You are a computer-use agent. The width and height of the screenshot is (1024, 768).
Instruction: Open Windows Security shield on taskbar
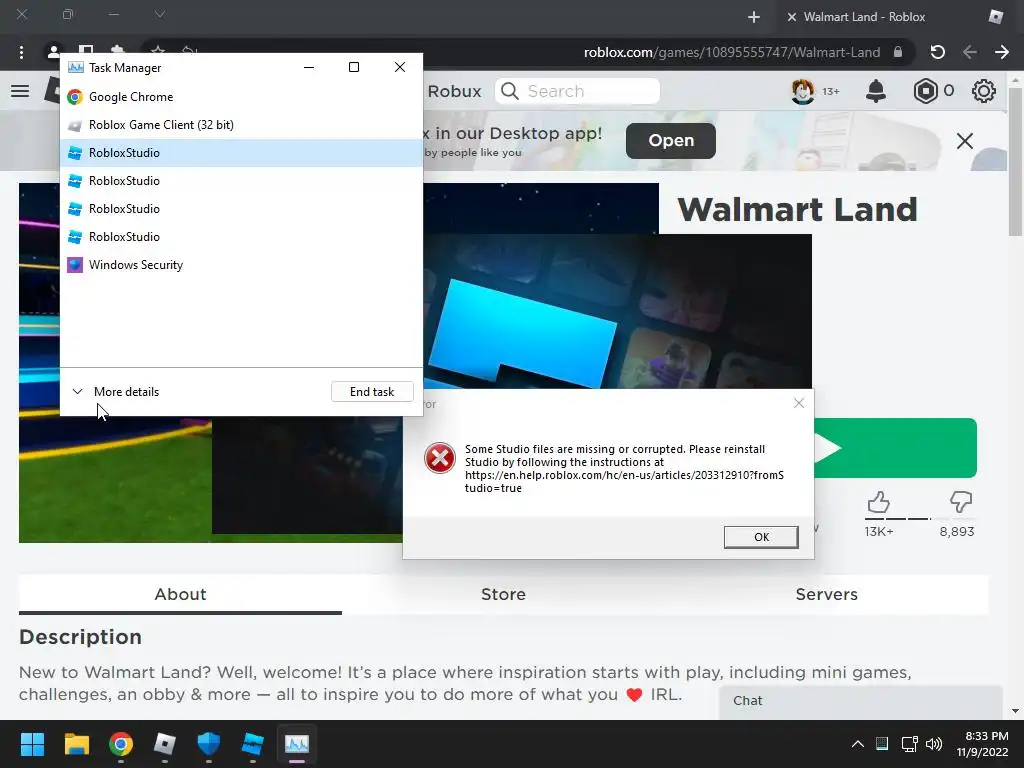(x=208, y=744)
